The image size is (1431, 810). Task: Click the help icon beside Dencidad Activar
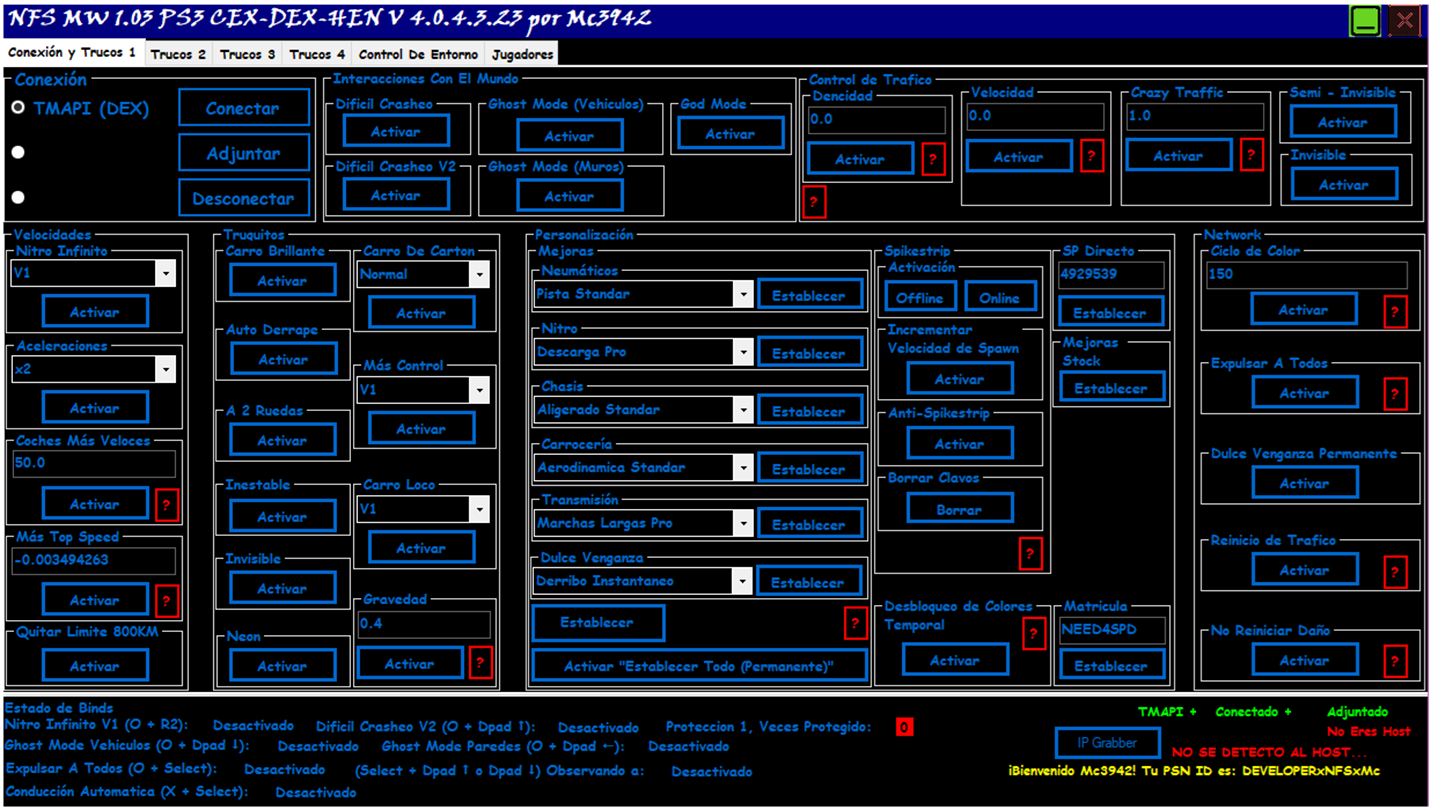933,159
